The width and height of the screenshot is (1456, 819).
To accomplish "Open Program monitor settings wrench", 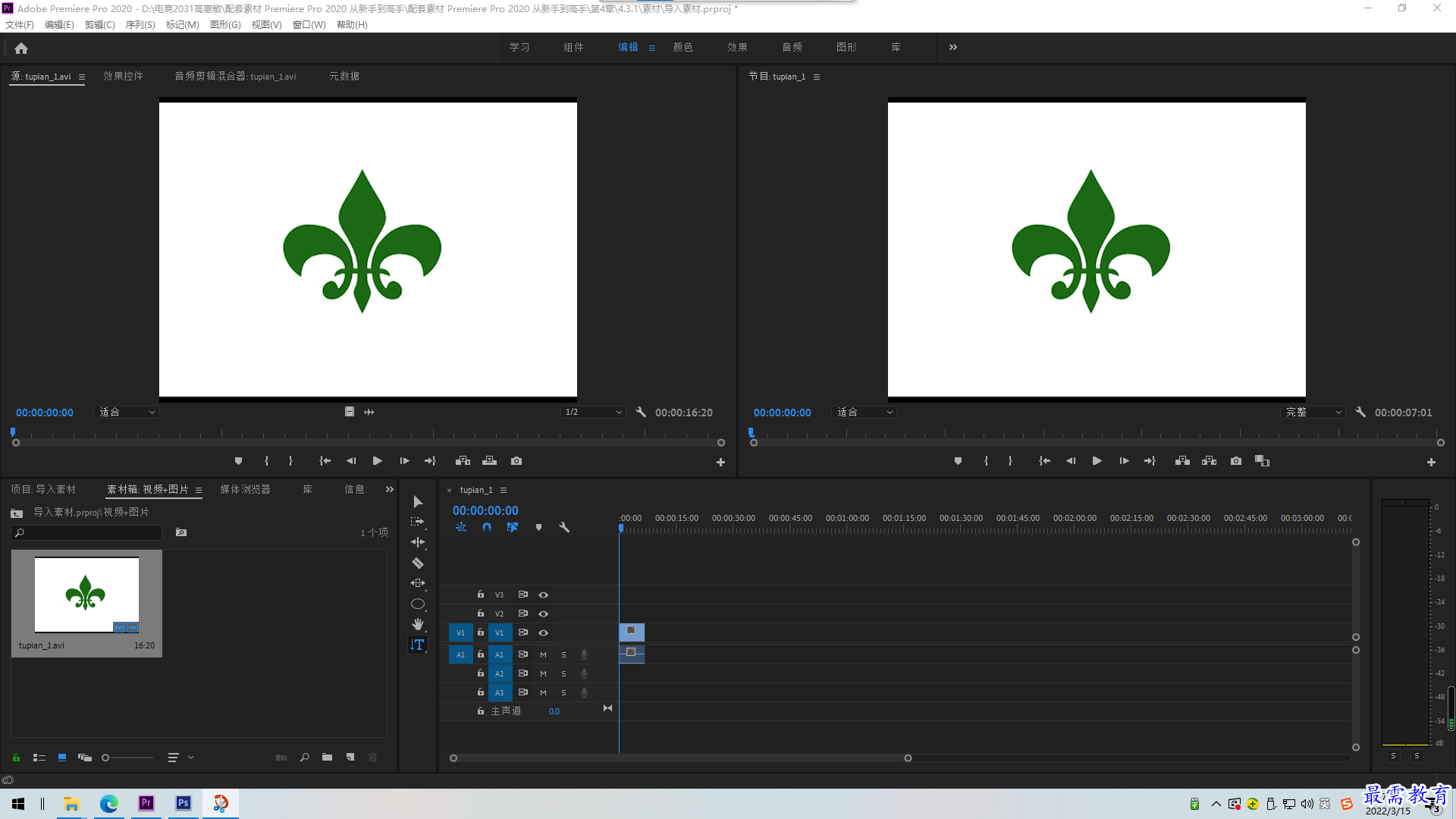I will 1360,413.
